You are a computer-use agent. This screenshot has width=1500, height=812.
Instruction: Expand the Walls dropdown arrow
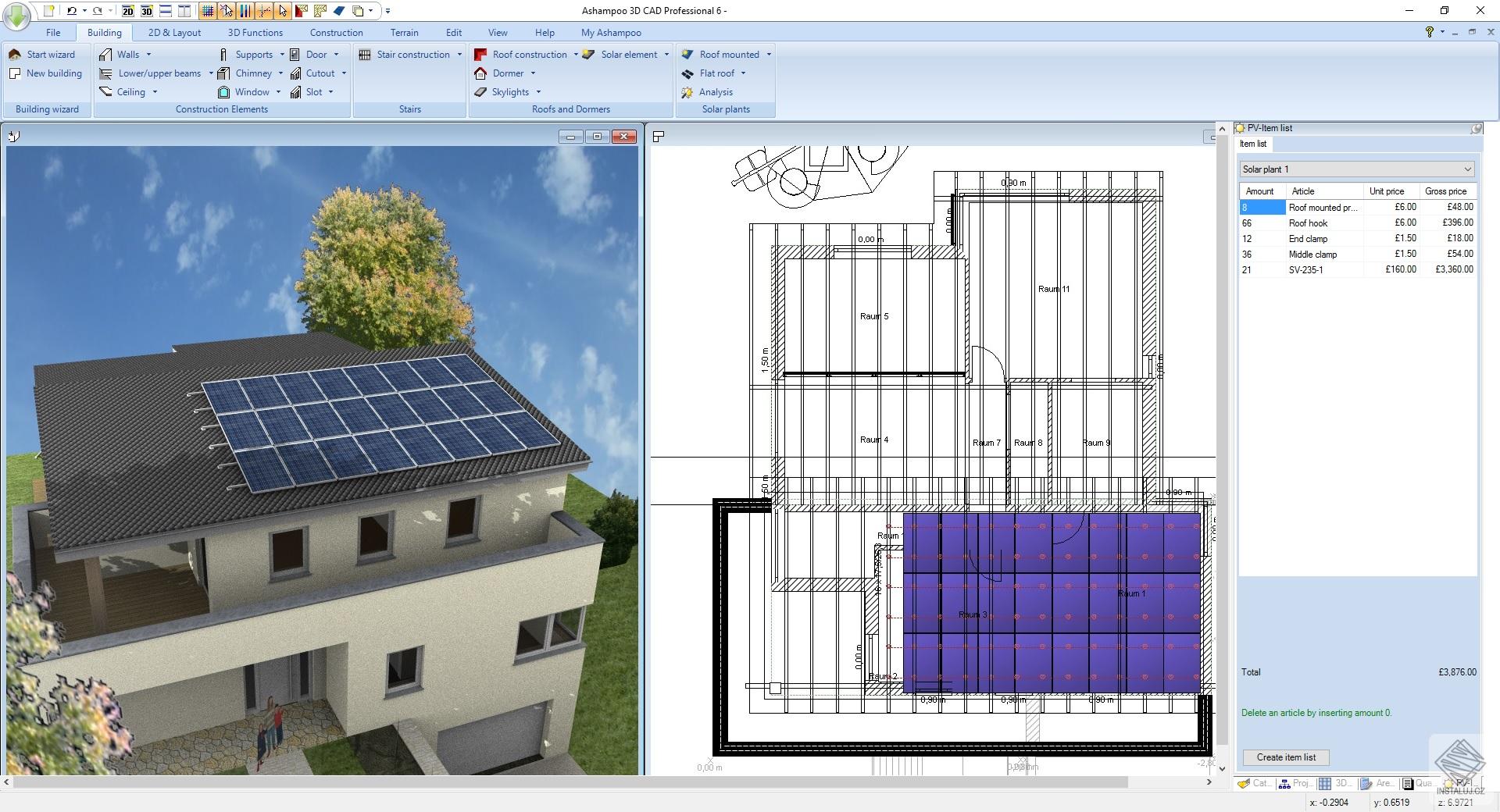148,54
